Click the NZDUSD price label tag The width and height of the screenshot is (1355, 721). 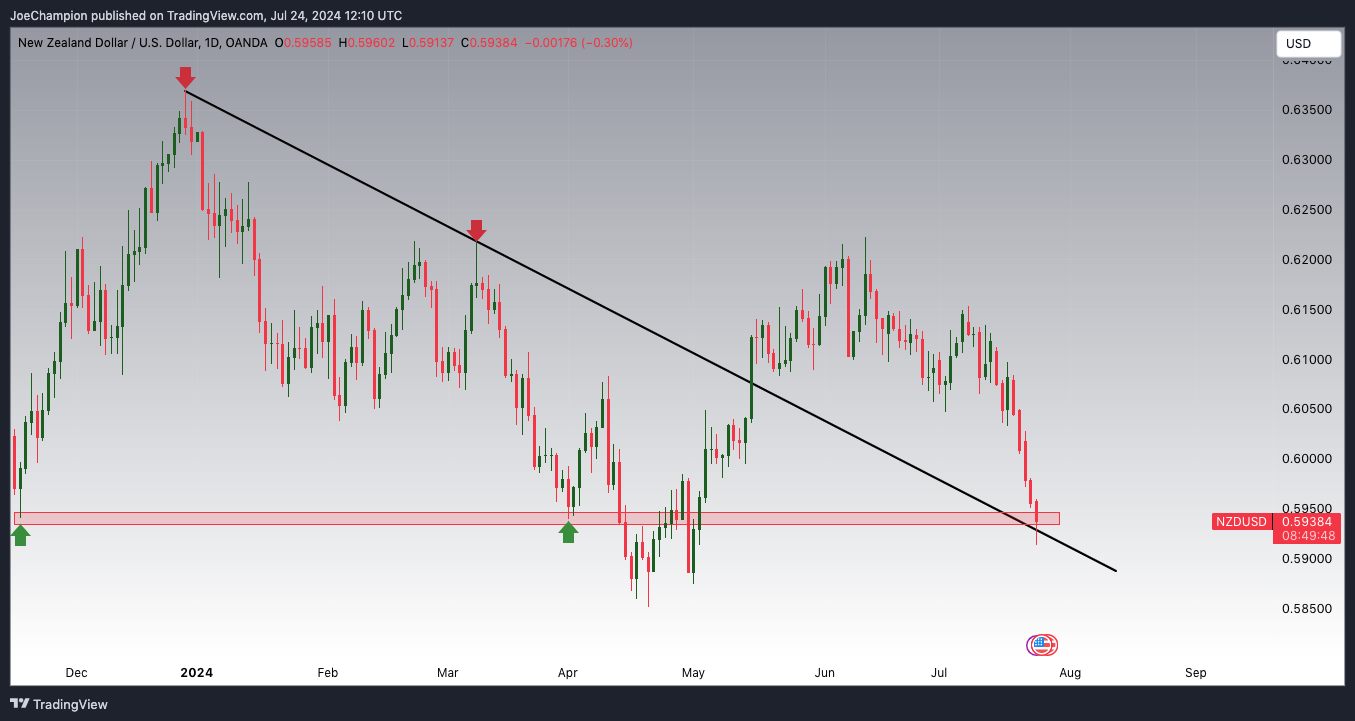pos(1241,522)
